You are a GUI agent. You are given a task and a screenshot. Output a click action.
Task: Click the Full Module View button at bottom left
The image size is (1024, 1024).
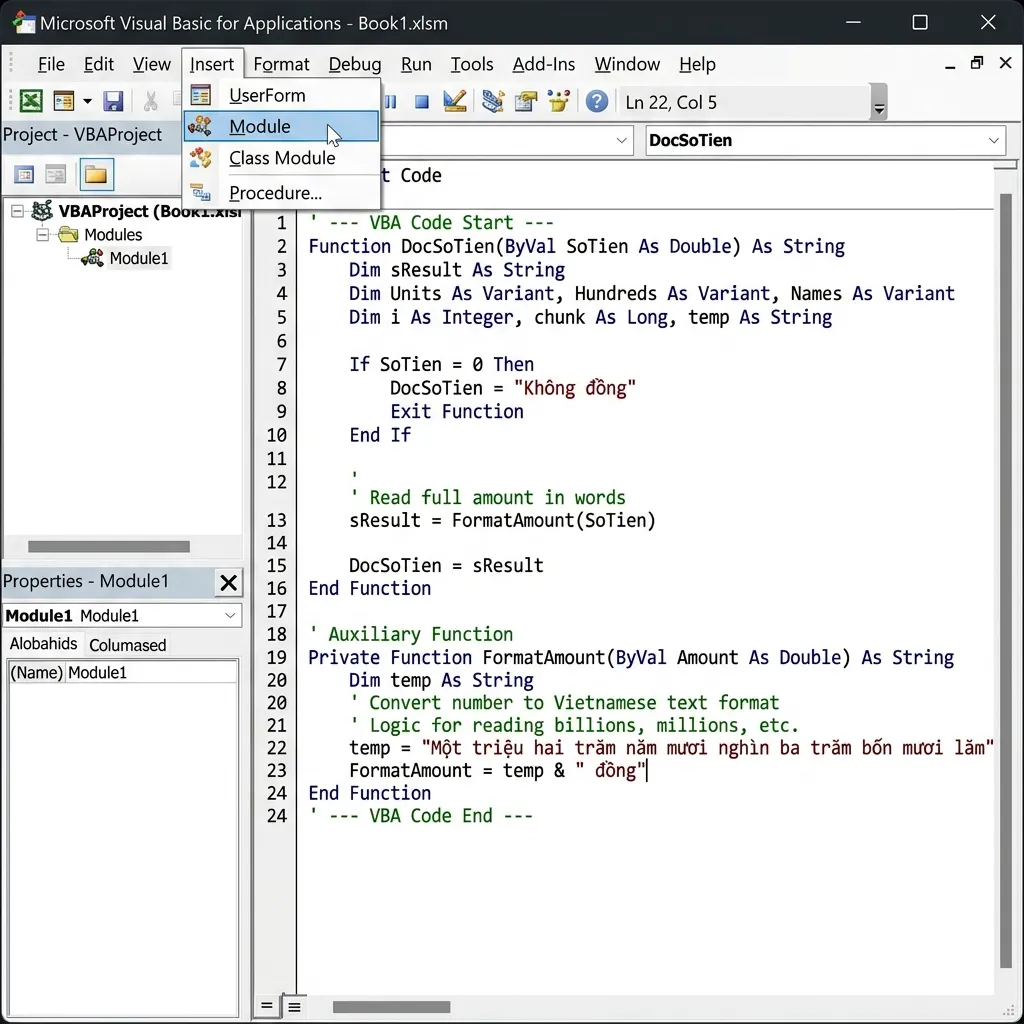294,1006
